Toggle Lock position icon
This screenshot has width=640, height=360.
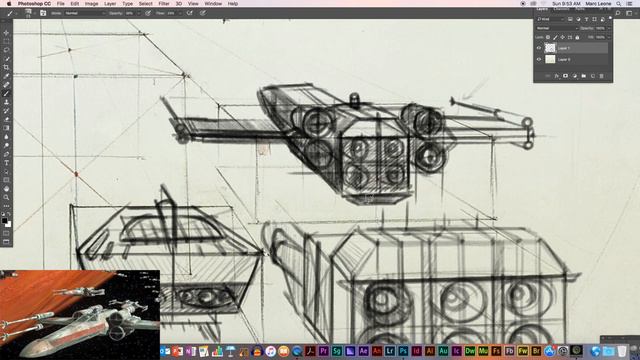point(562,37)
